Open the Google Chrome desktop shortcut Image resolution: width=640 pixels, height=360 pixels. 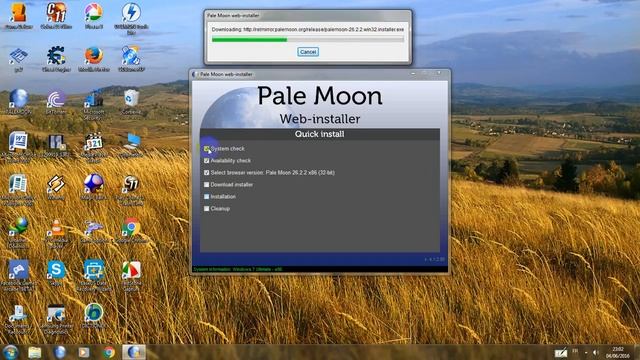click(131, 231)
